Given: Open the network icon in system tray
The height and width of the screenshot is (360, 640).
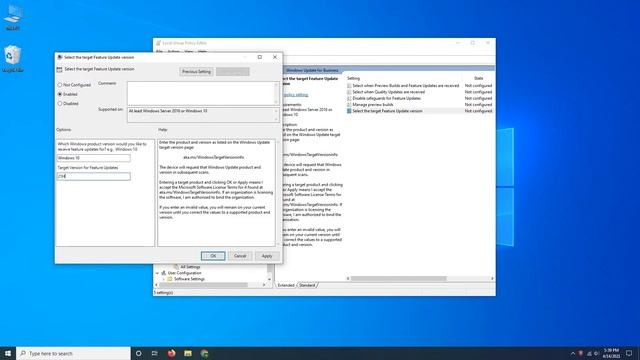Looking at the screenshot, I should [x=589, y=353].
